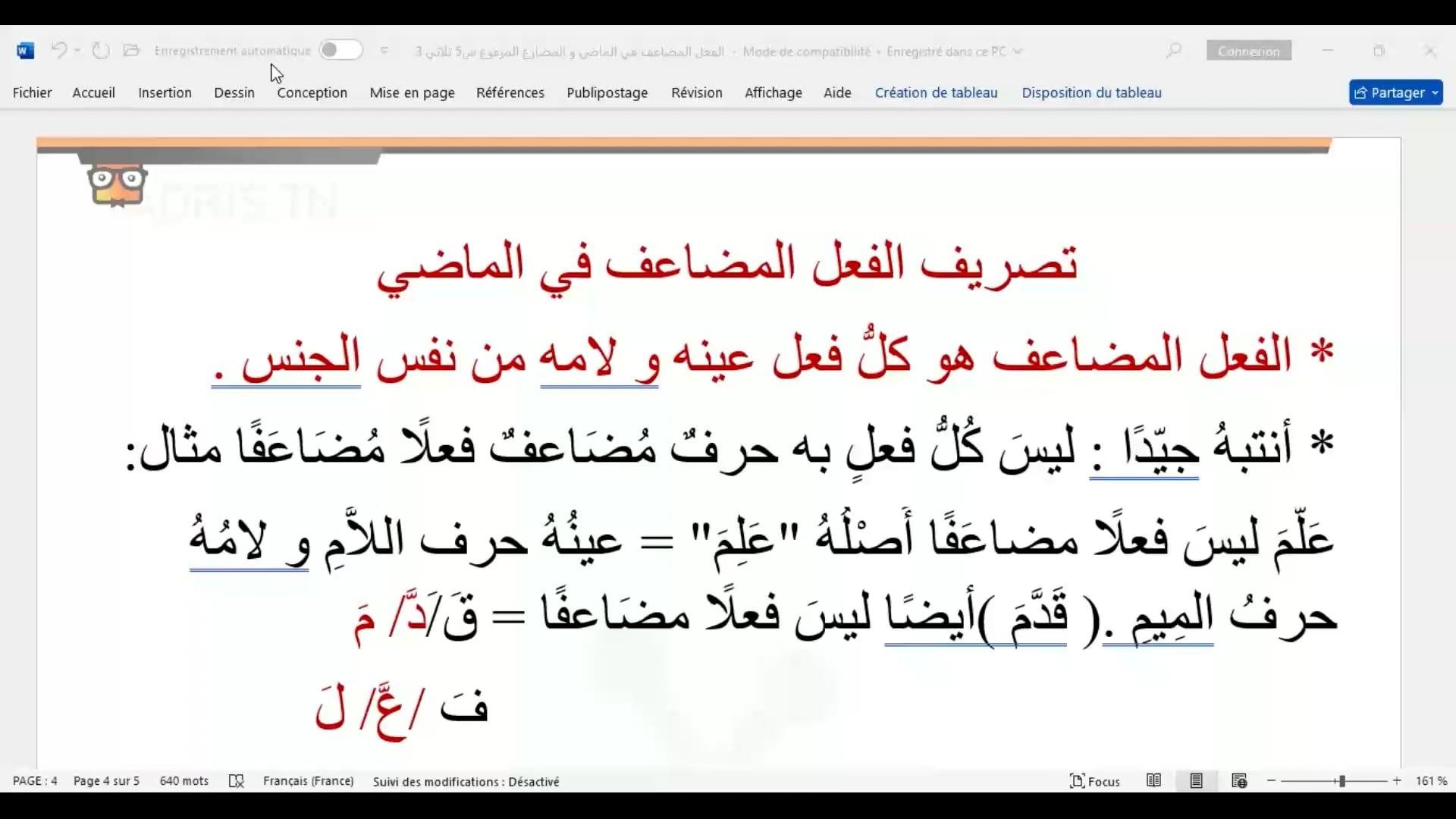Click the Undo arrow icon
This screenshot has height=819, width=1456.
(58, 51)
